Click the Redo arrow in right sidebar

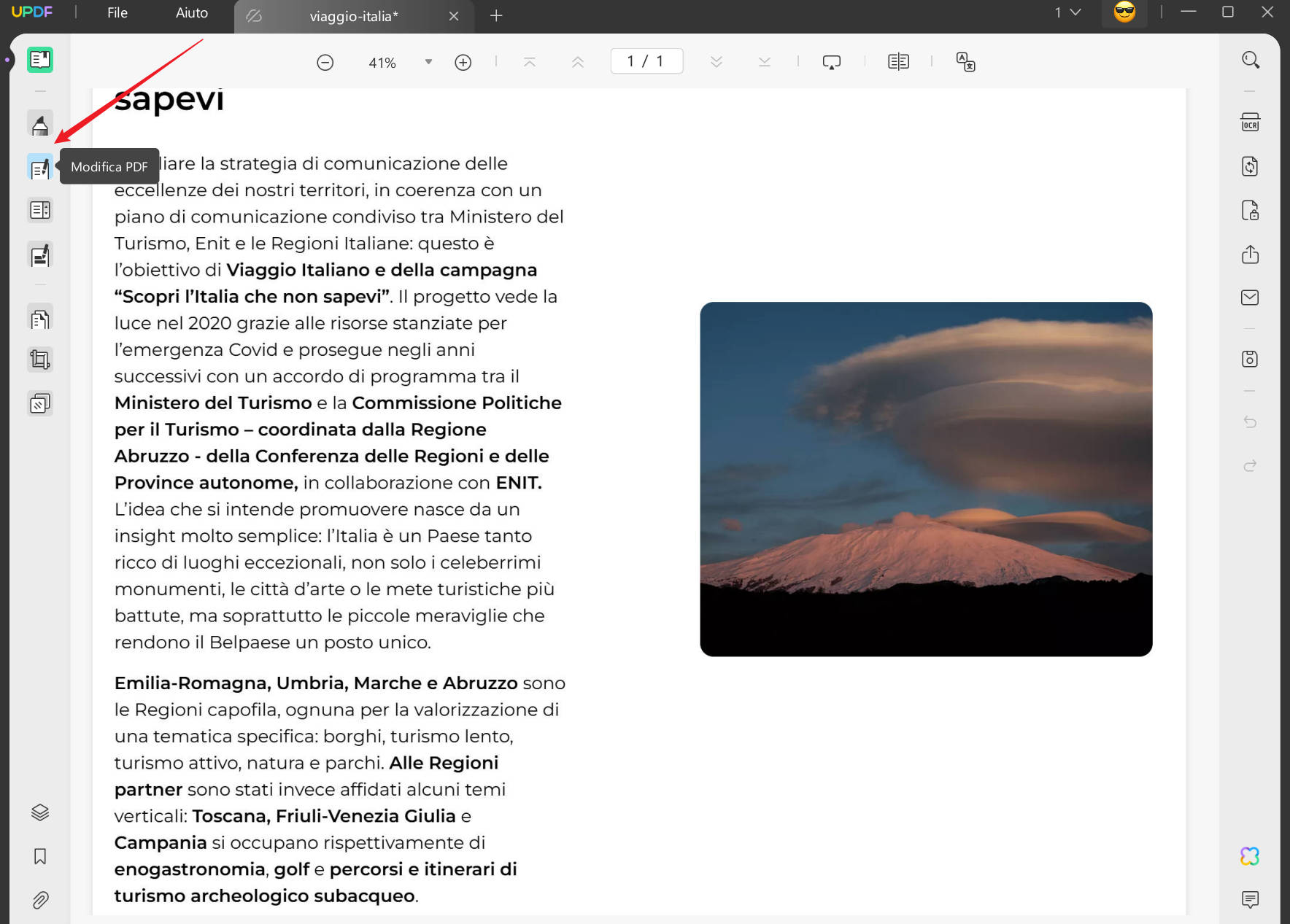coord(1250,465)
